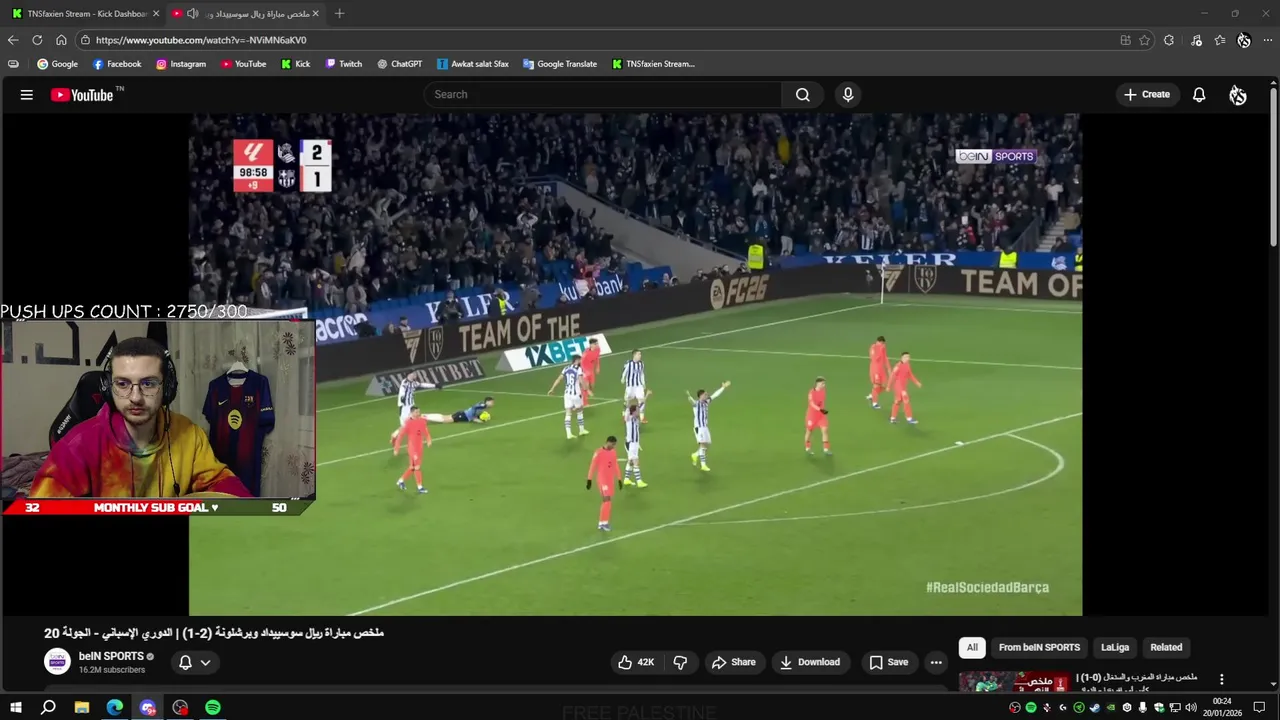Mute the YouTube tab audio icon
1280x720 pixels.
[x=192, y=14]
